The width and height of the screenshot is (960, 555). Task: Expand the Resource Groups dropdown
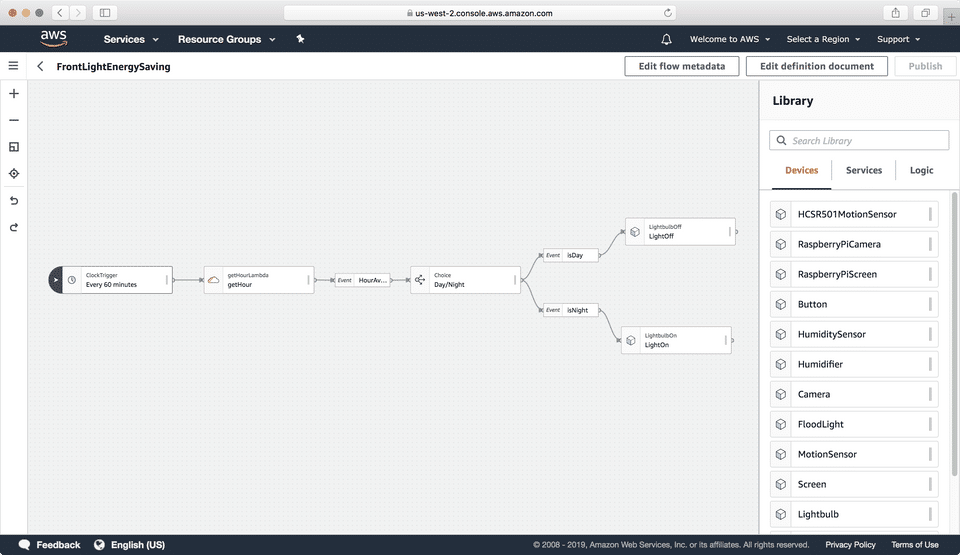[x=227, y=39]
